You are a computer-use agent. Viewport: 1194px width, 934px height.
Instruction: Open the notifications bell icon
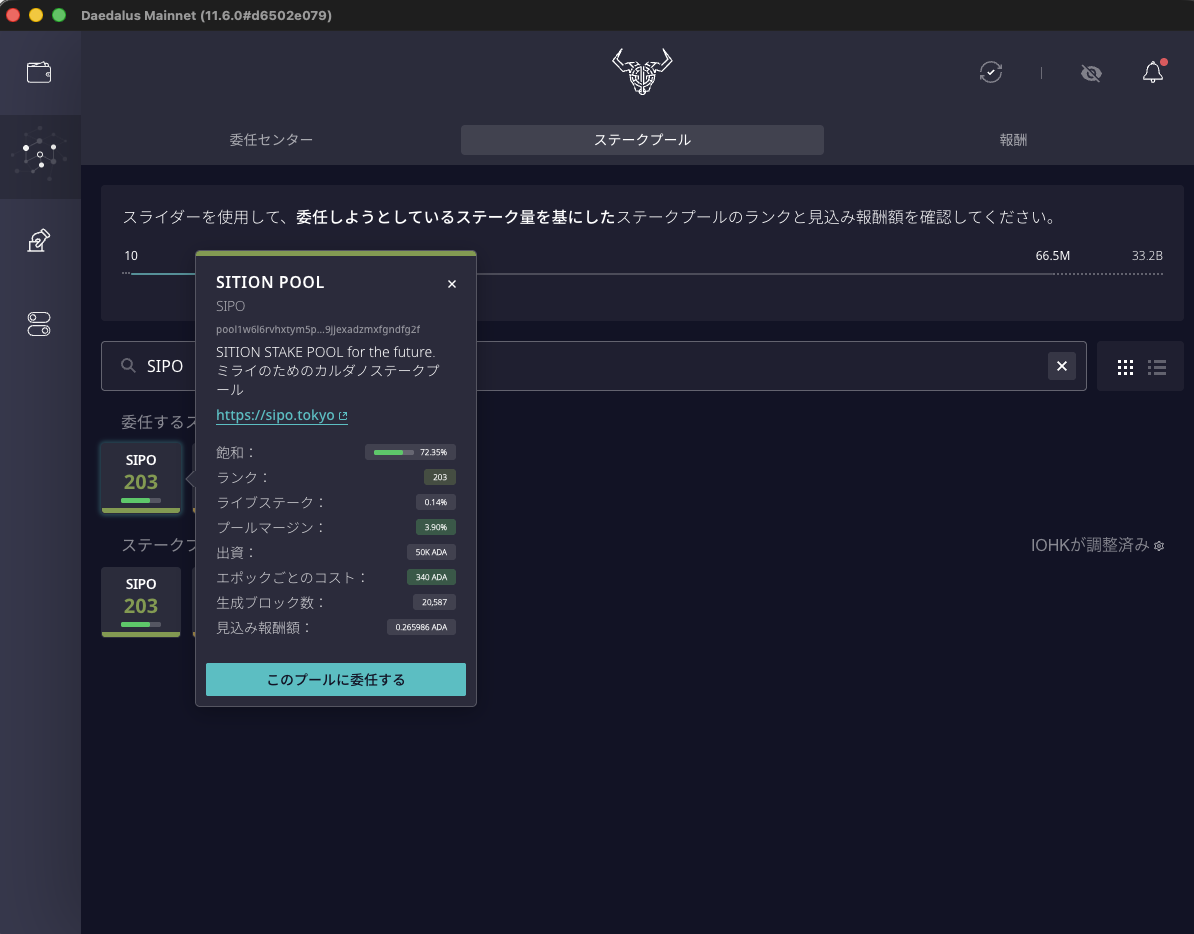(x=1153, y=72)
